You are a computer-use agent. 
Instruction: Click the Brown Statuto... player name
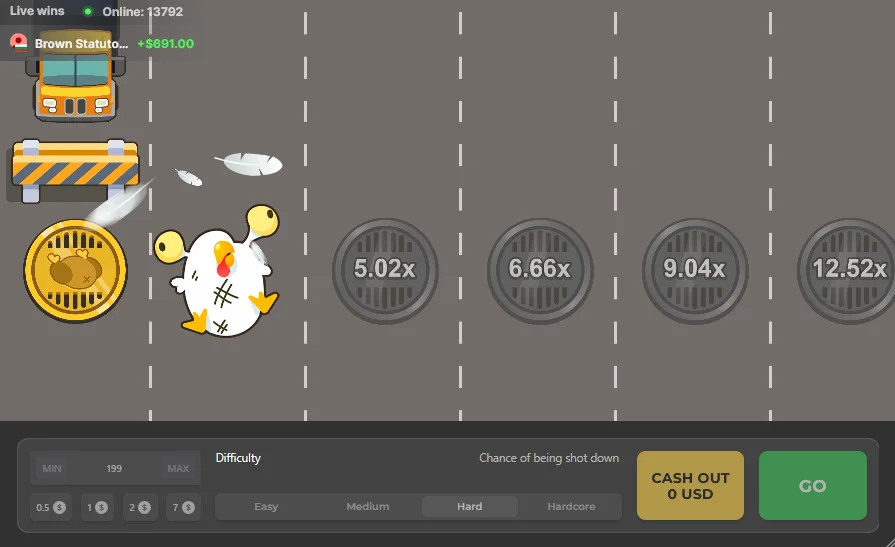pos(81,43)
